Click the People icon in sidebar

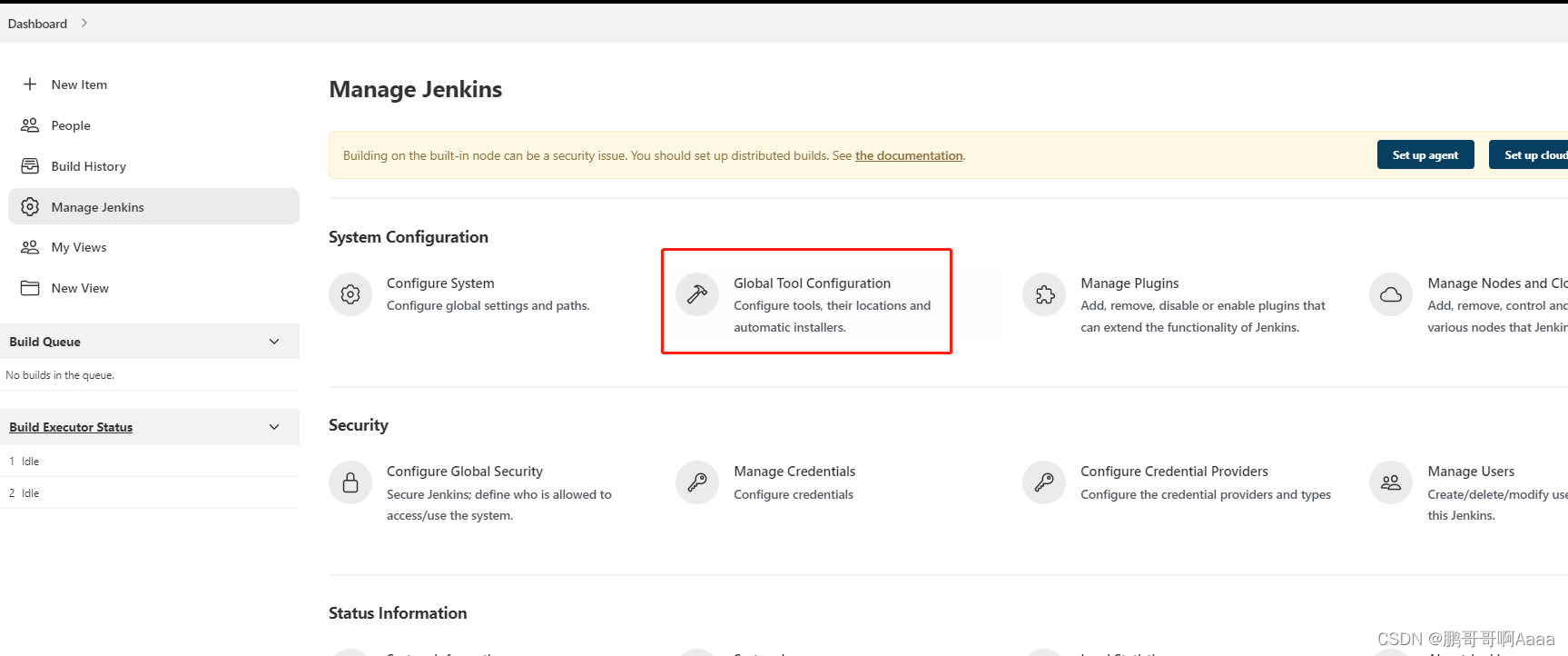[30, 125]
